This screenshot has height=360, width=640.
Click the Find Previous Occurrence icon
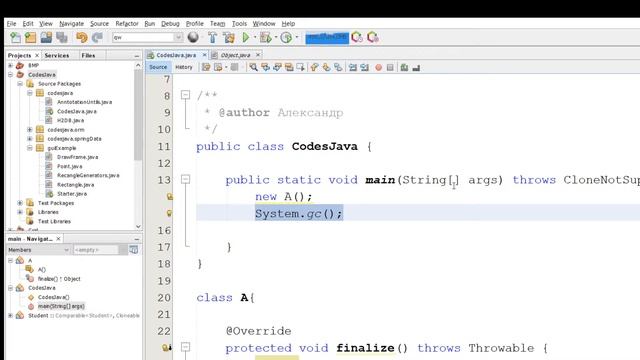[265, 67]
